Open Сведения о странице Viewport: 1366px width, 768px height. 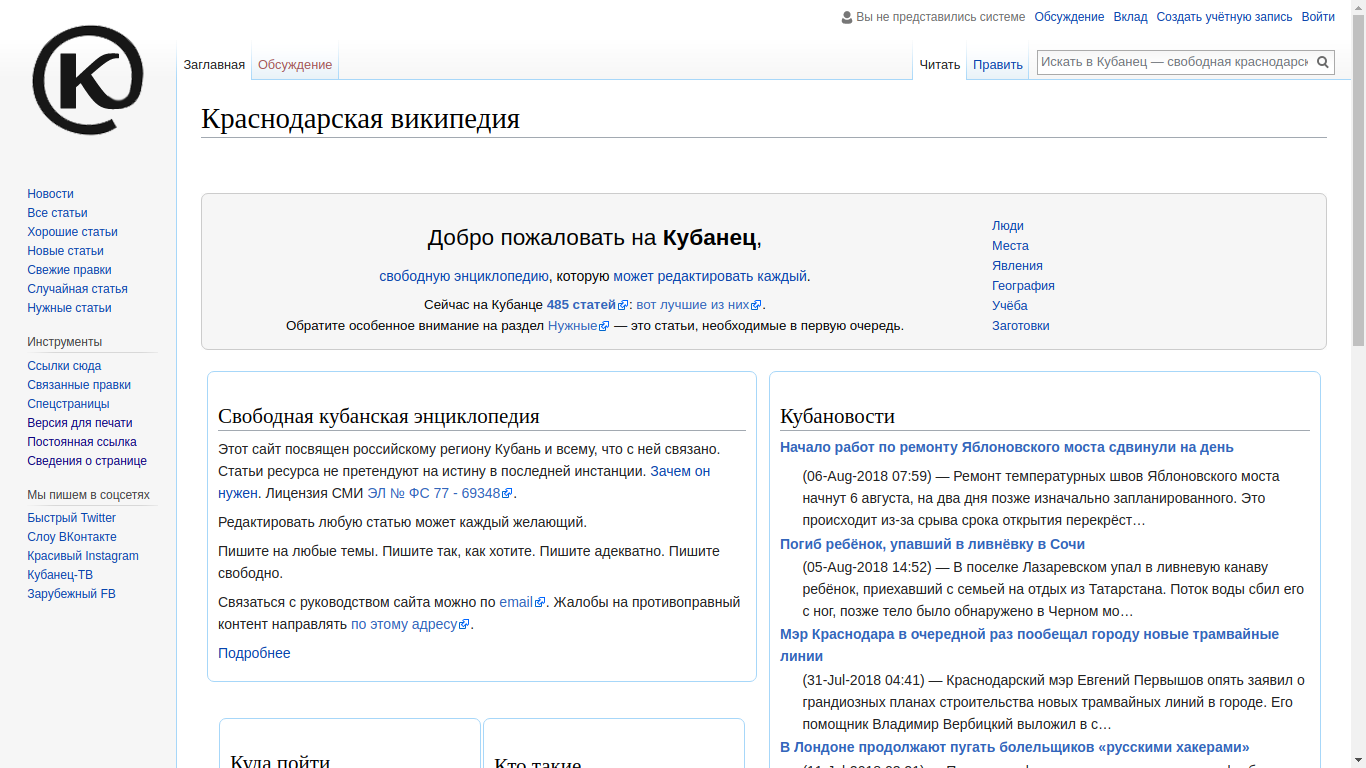[87, 461]
